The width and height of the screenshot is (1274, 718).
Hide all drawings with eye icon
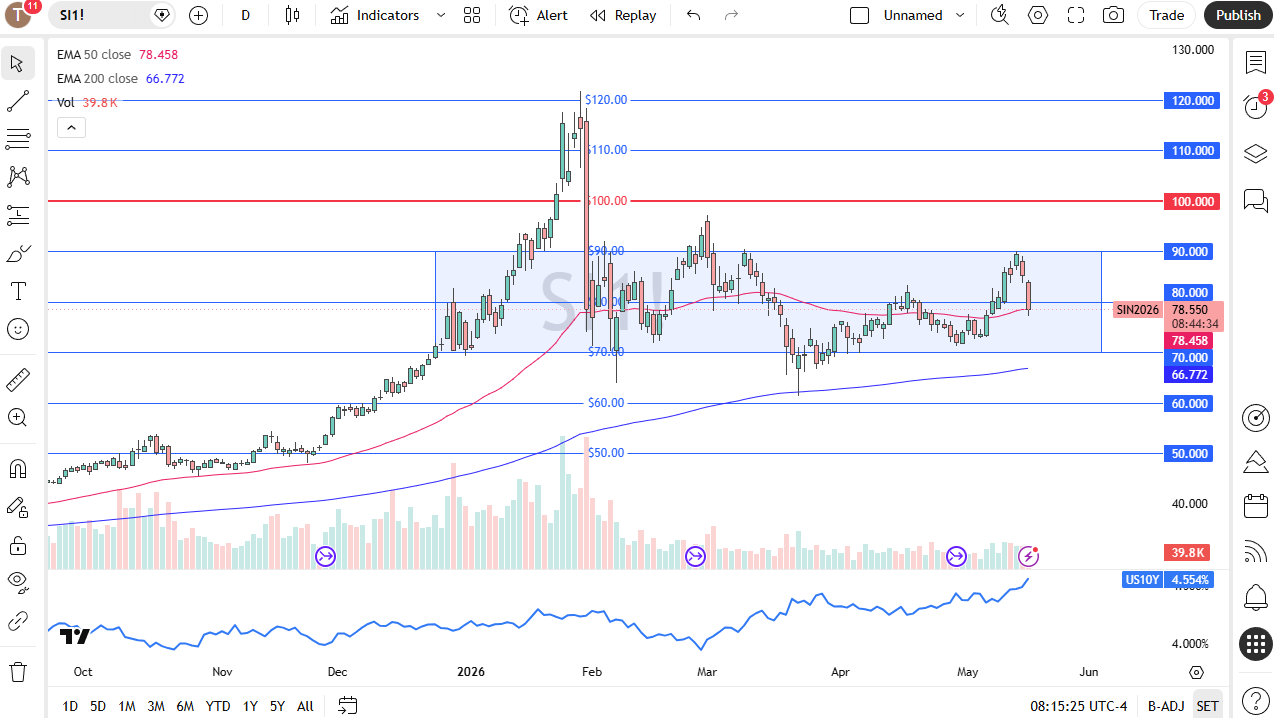tap(17, 583)
